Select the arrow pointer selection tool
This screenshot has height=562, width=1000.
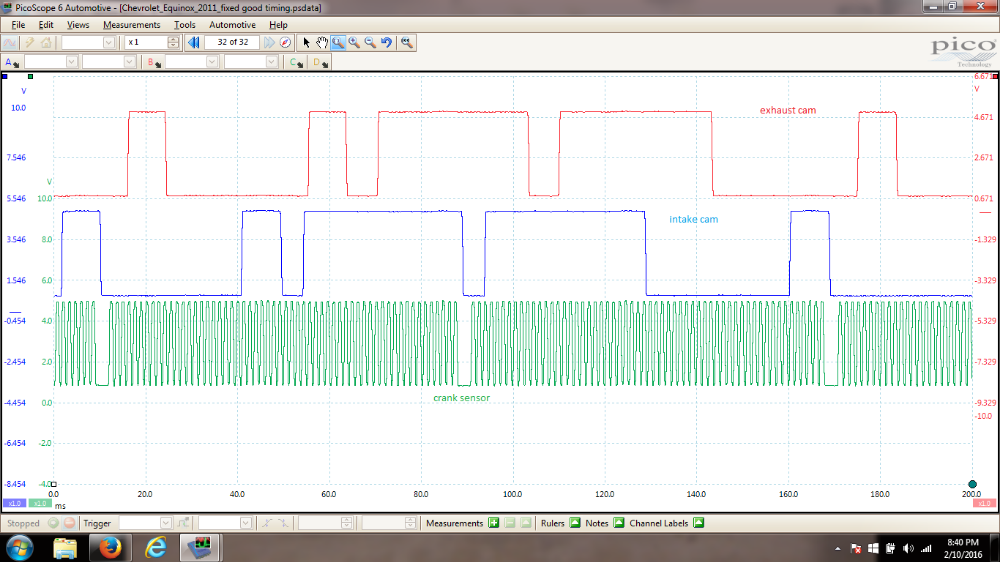[x=307, y=43]
